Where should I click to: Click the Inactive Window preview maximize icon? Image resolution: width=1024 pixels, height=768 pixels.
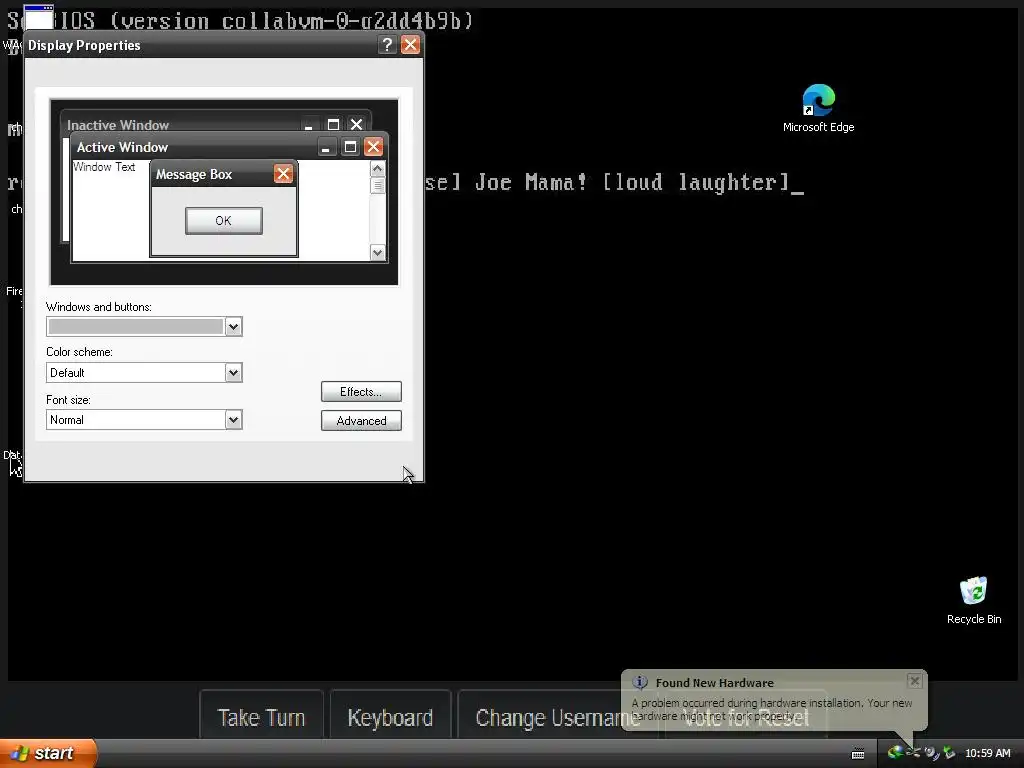pyautogui.click(x=333, y=124)
